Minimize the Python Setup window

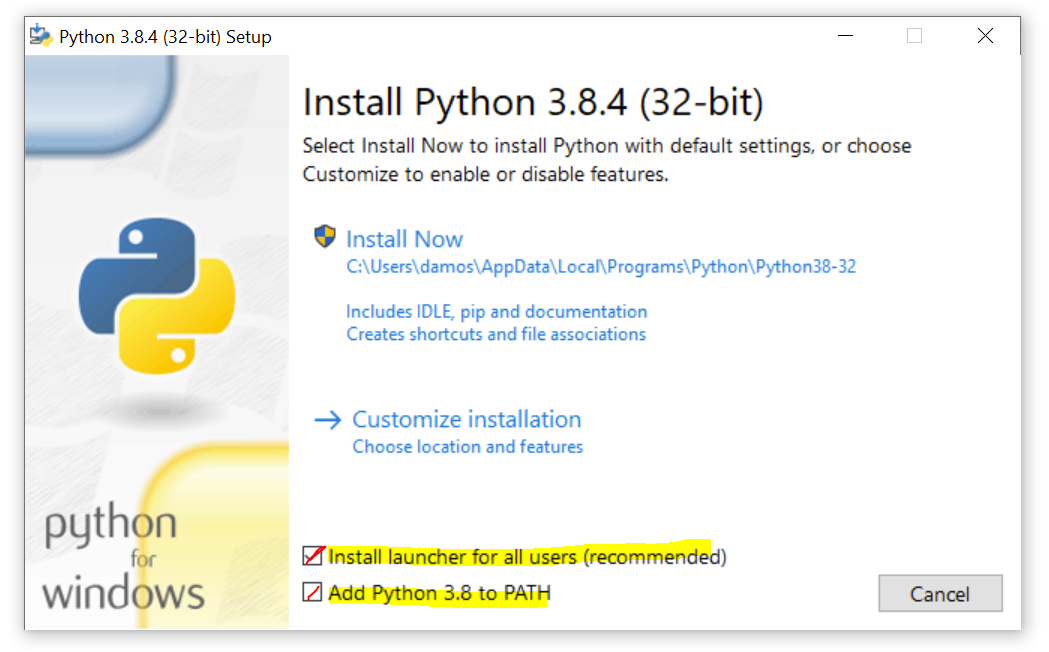point(846,35)
